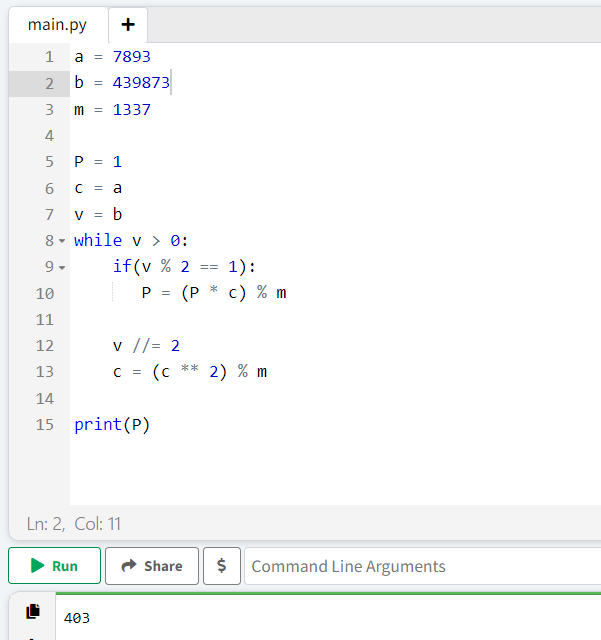
Task: Click line number 3 in gutter
Action: coord(49,109)
